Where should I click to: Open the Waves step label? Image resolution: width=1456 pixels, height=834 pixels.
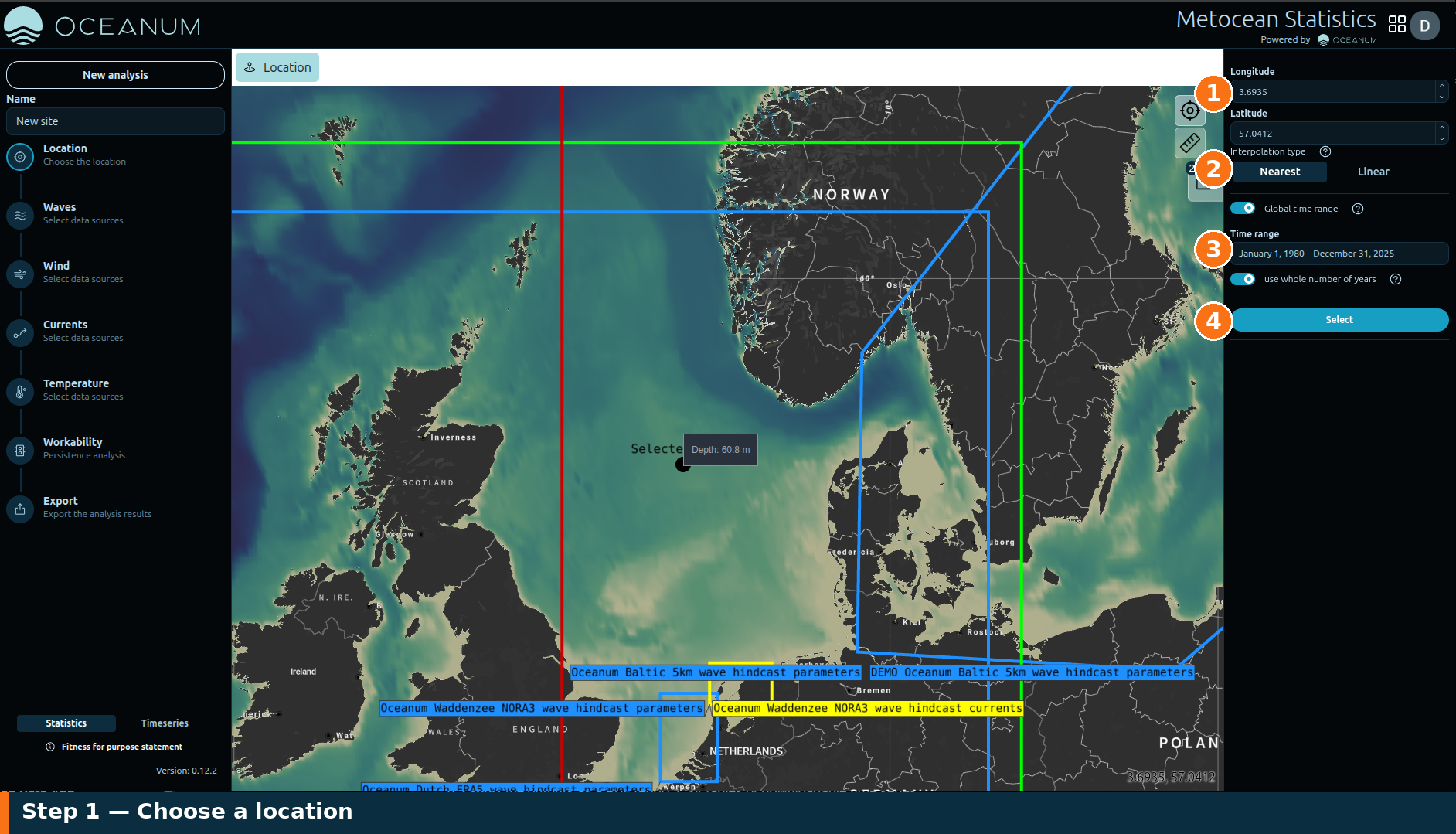point(60,207)
